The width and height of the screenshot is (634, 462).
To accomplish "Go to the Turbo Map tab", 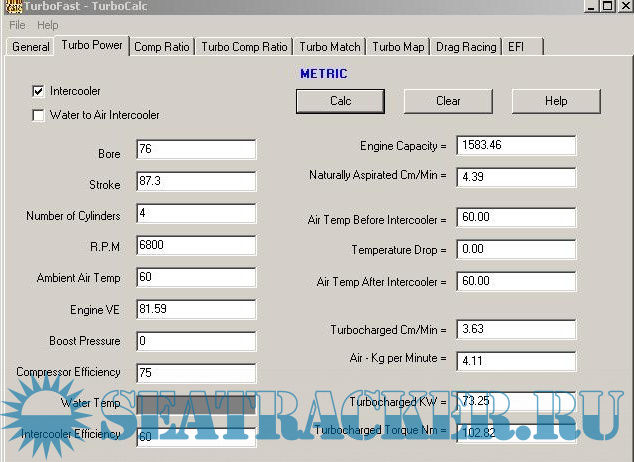I will [398, 47].
